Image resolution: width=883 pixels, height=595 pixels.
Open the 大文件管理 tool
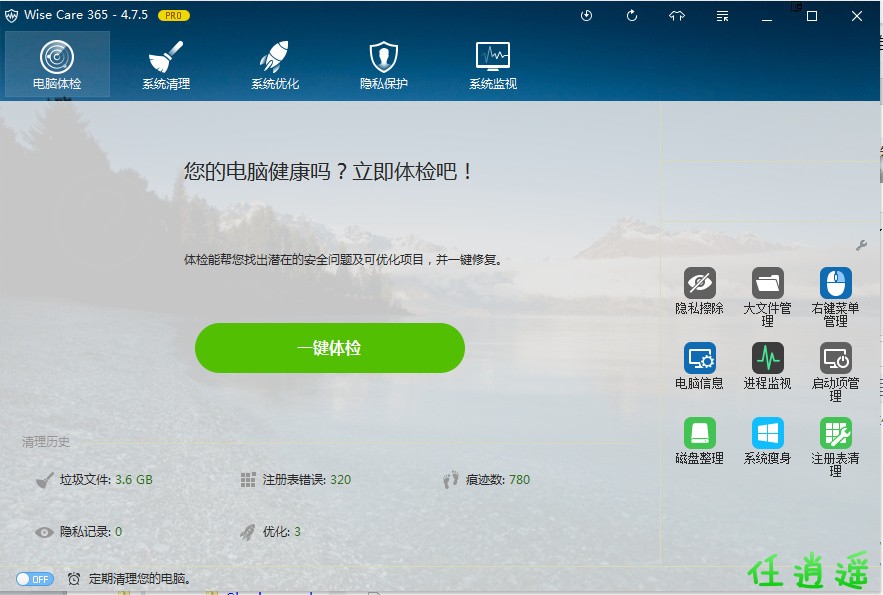[767, 297]
